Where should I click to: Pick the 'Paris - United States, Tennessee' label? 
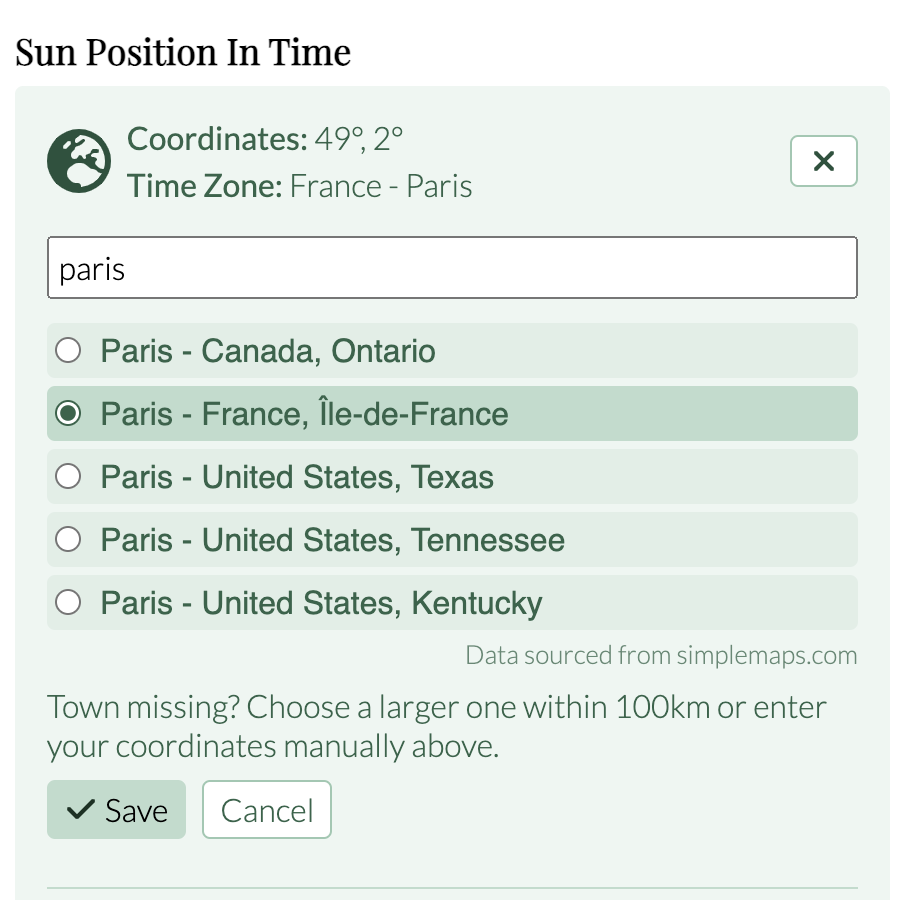click(x=333, y=540)
